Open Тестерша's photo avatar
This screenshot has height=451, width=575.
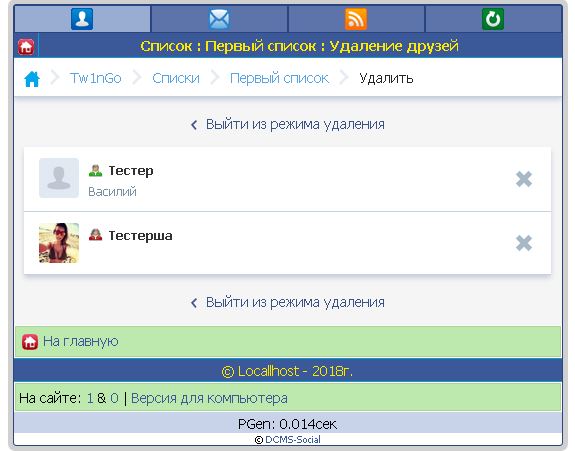[x=59, y=243]
